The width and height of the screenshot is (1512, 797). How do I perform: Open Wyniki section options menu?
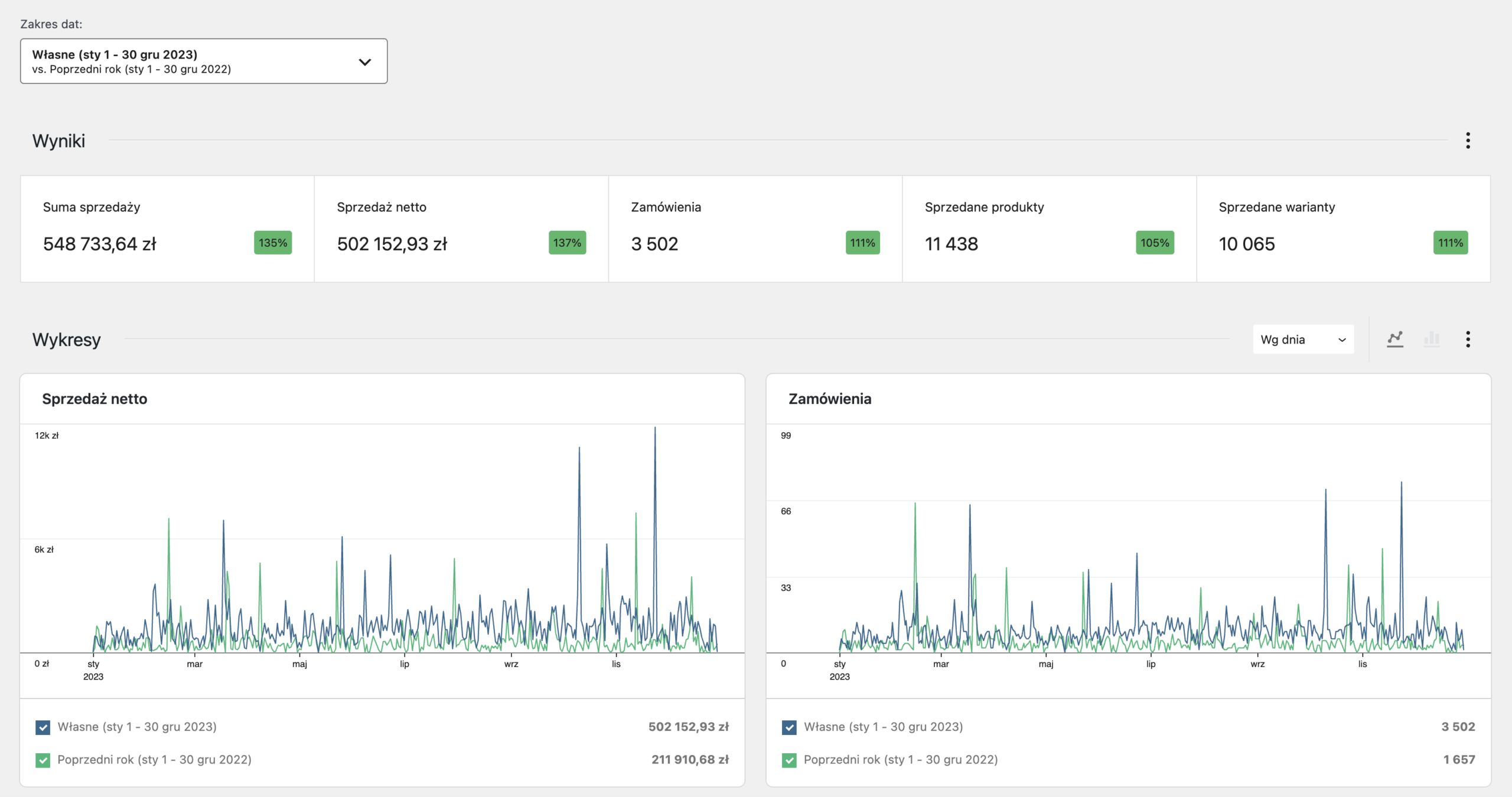(1468, 141)
